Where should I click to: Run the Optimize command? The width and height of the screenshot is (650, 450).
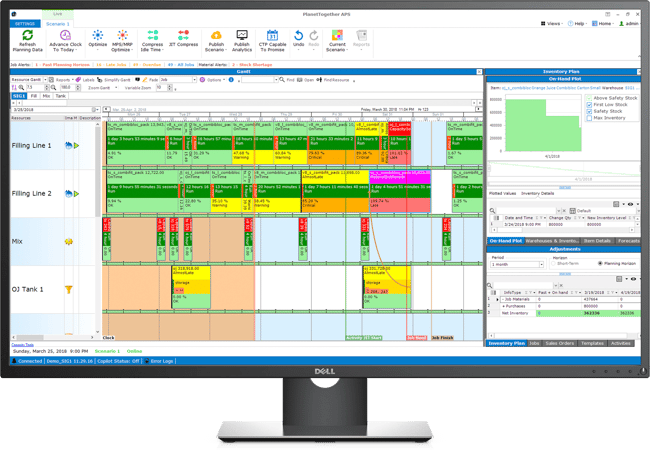[x=98, y=41]
